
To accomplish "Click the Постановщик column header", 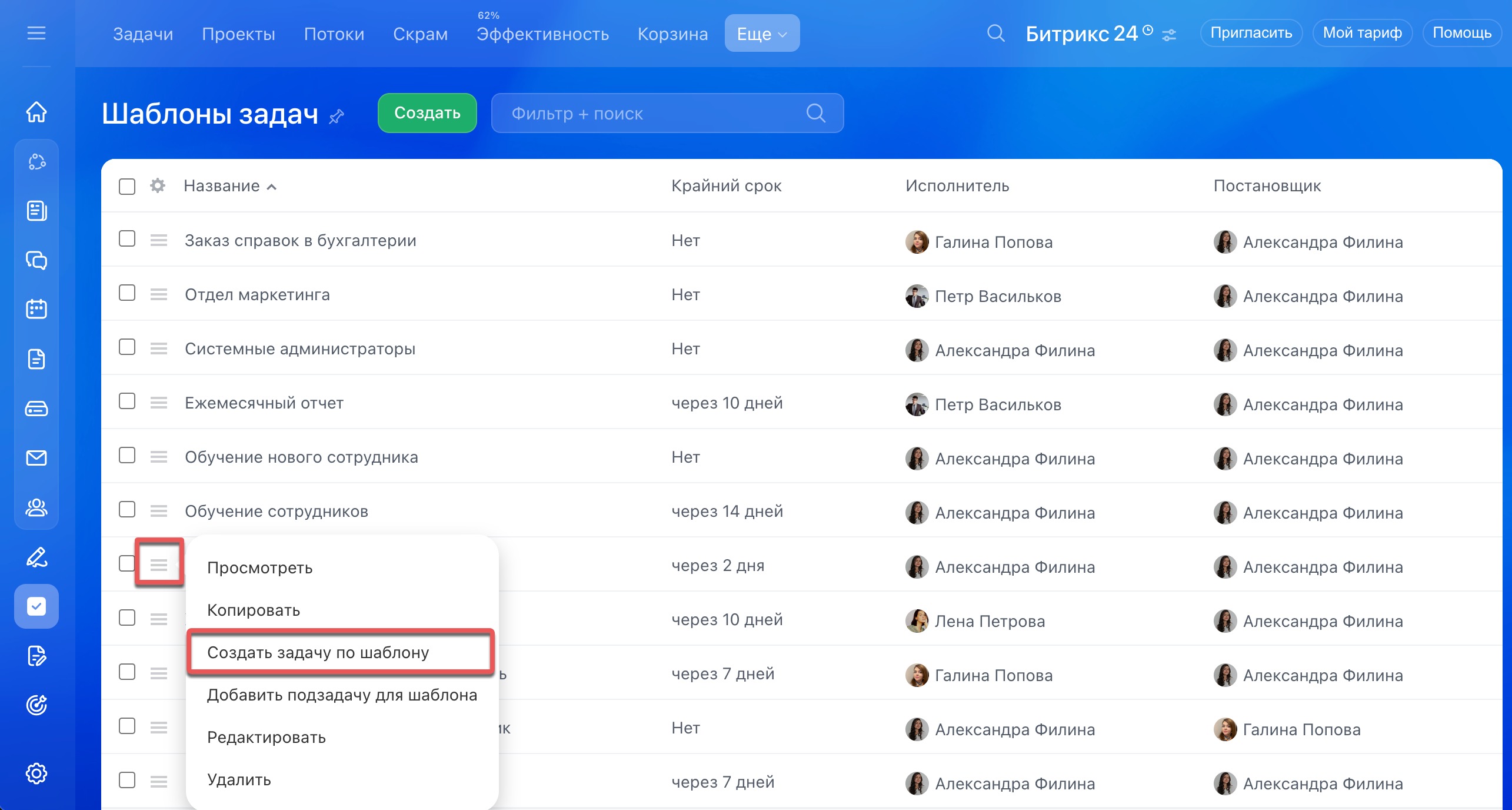I will (1267, 186).
